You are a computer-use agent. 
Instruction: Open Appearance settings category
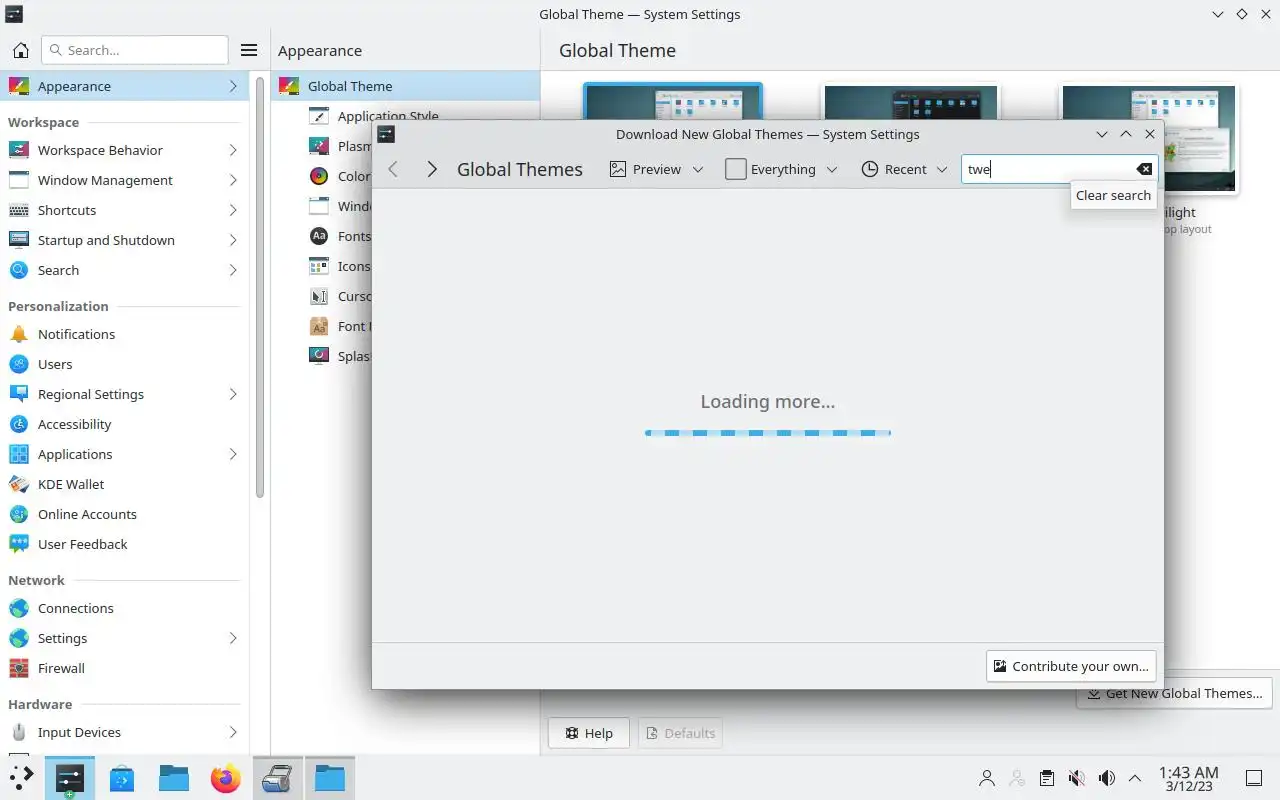(x=124, y=86)
